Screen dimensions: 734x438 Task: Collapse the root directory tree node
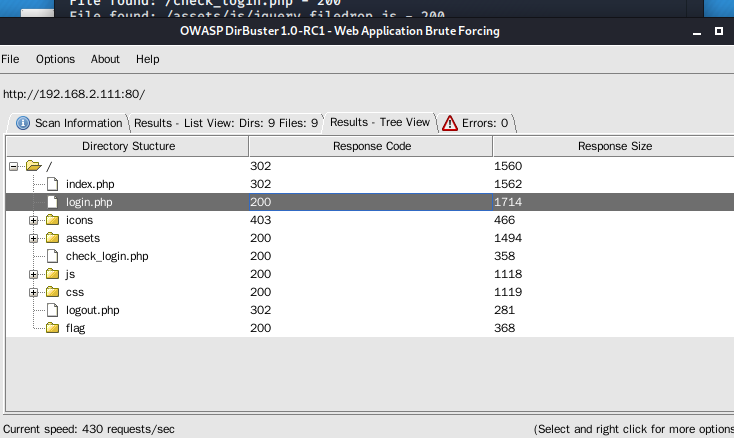click(14, 166)
